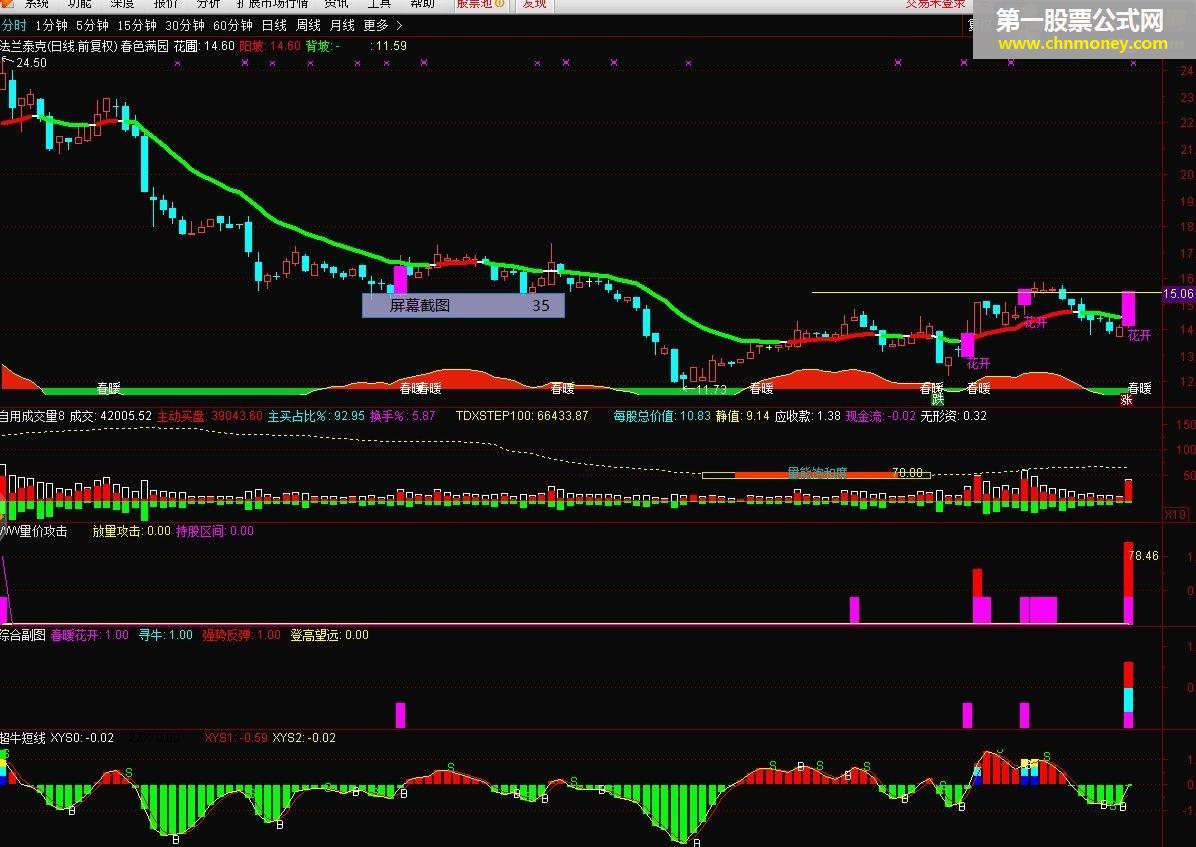This screenshot has width=1196, height=847.
Task: Click the 应收款: 1.38 value
Action: pyautogui.click(x=807, y=416)
